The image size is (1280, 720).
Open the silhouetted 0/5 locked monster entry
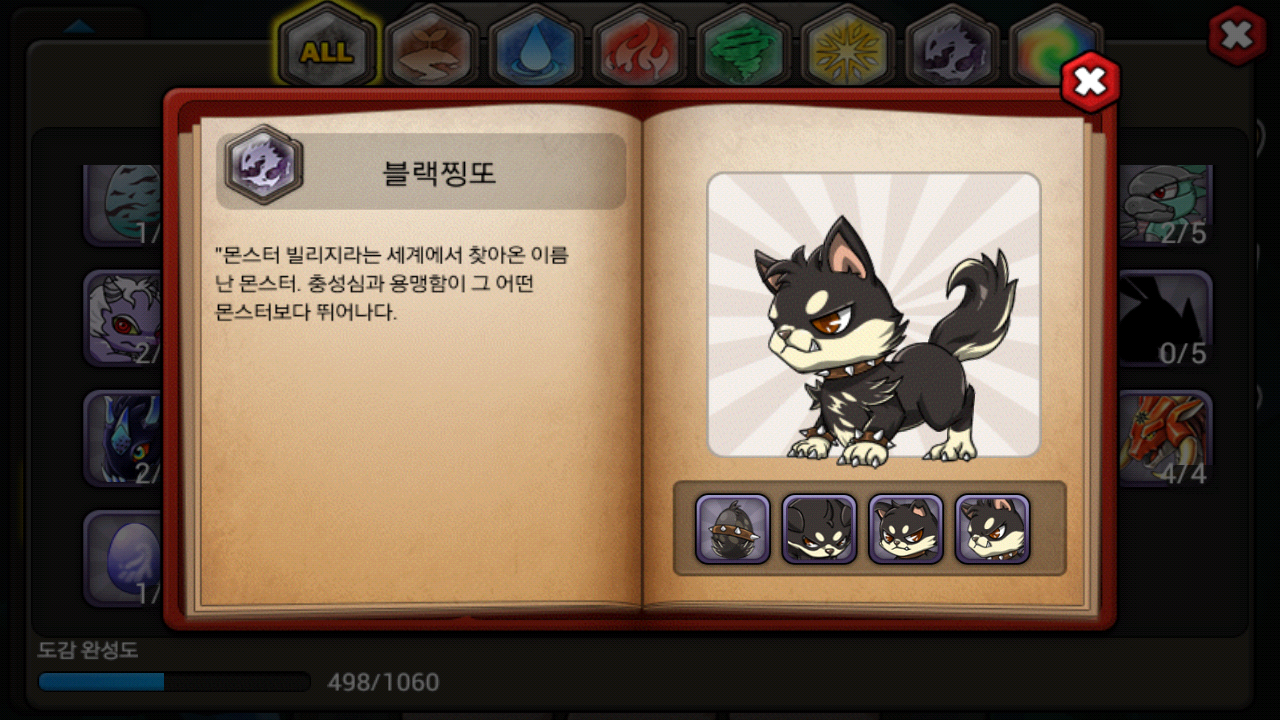tap(1165, 318)
